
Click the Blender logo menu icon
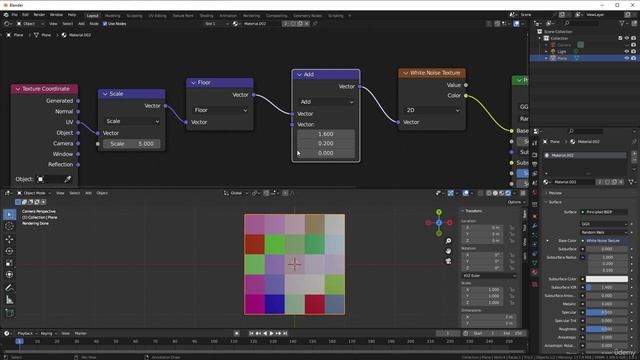(6, 15)
